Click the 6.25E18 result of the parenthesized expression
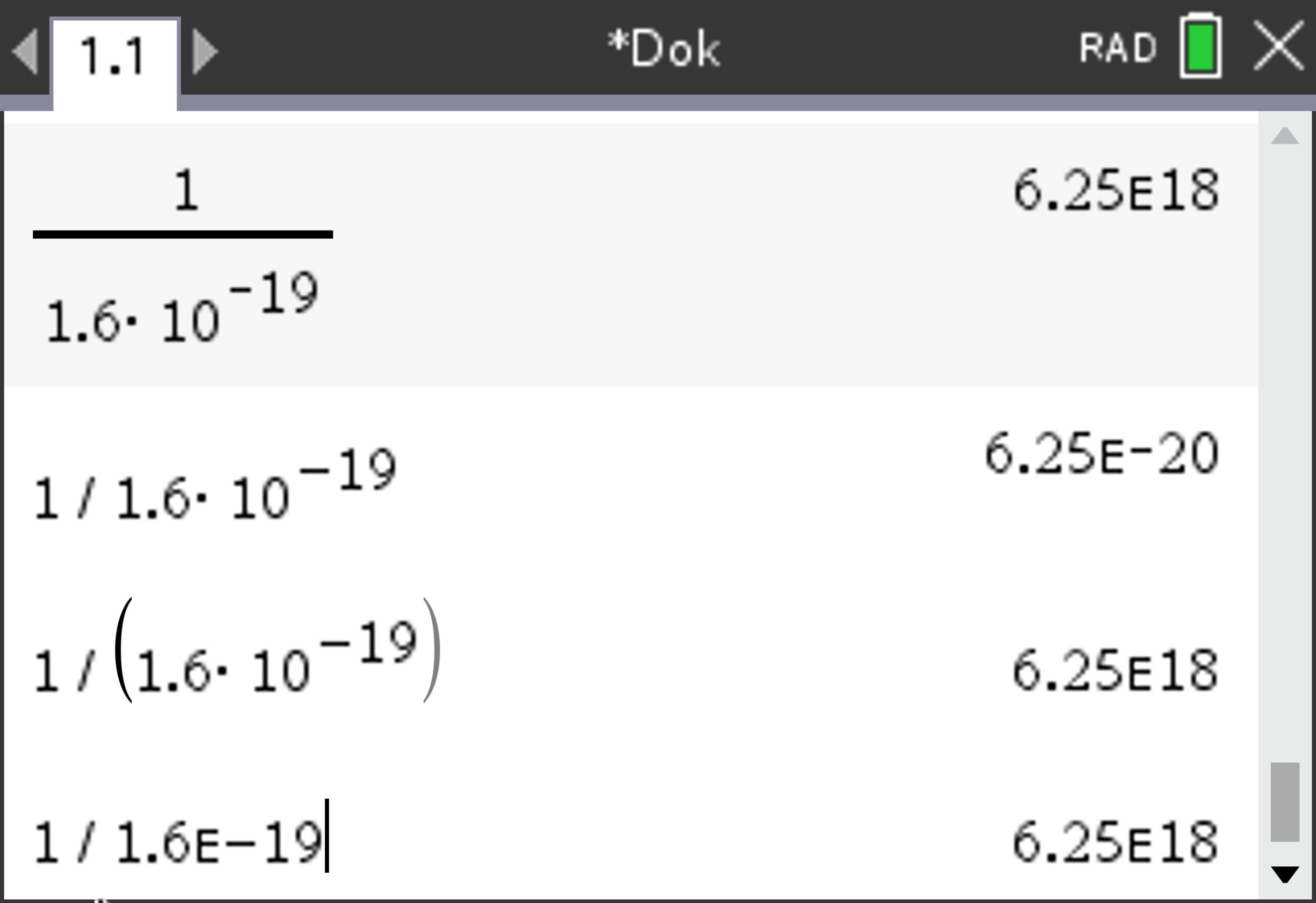This screenshot has height=903, width=1316. tap(1115, 671)
